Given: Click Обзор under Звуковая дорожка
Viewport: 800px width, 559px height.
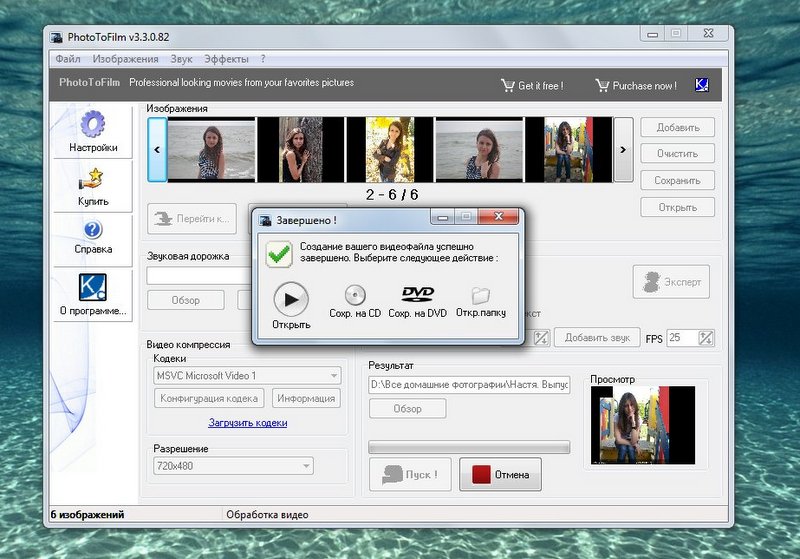Looking at the screenshot, I should click(186, 300).
